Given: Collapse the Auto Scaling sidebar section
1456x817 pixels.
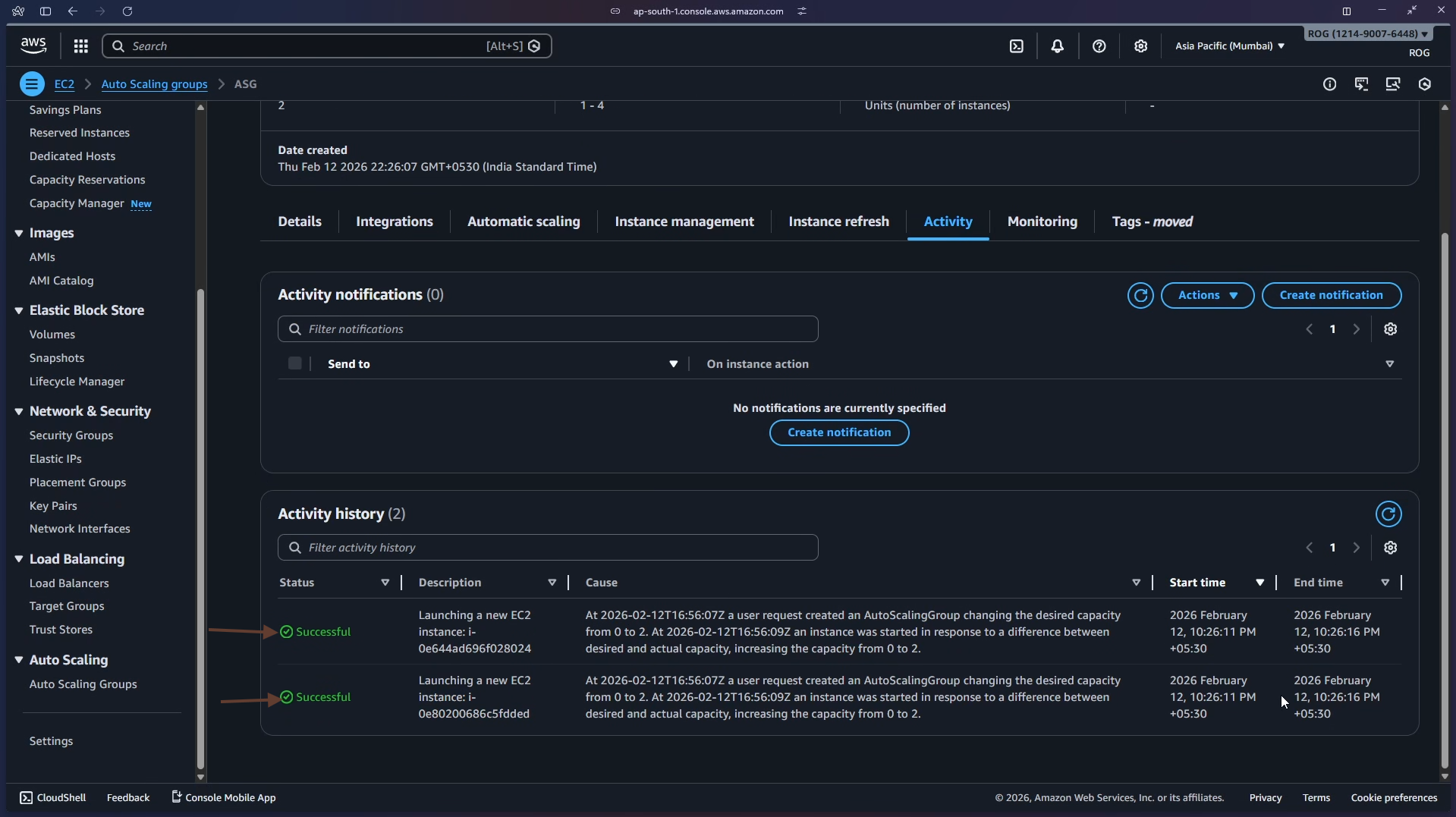Looking at the screenshot, I should pyautogui.click(x=19, y=660).
